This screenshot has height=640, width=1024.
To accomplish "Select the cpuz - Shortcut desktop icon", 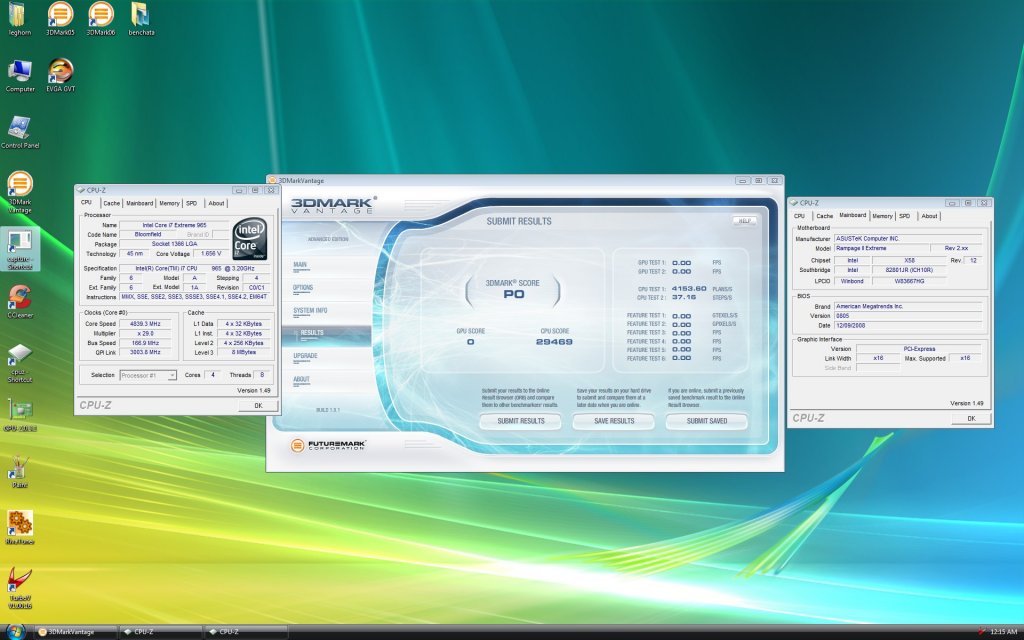I will click(20, 363).
